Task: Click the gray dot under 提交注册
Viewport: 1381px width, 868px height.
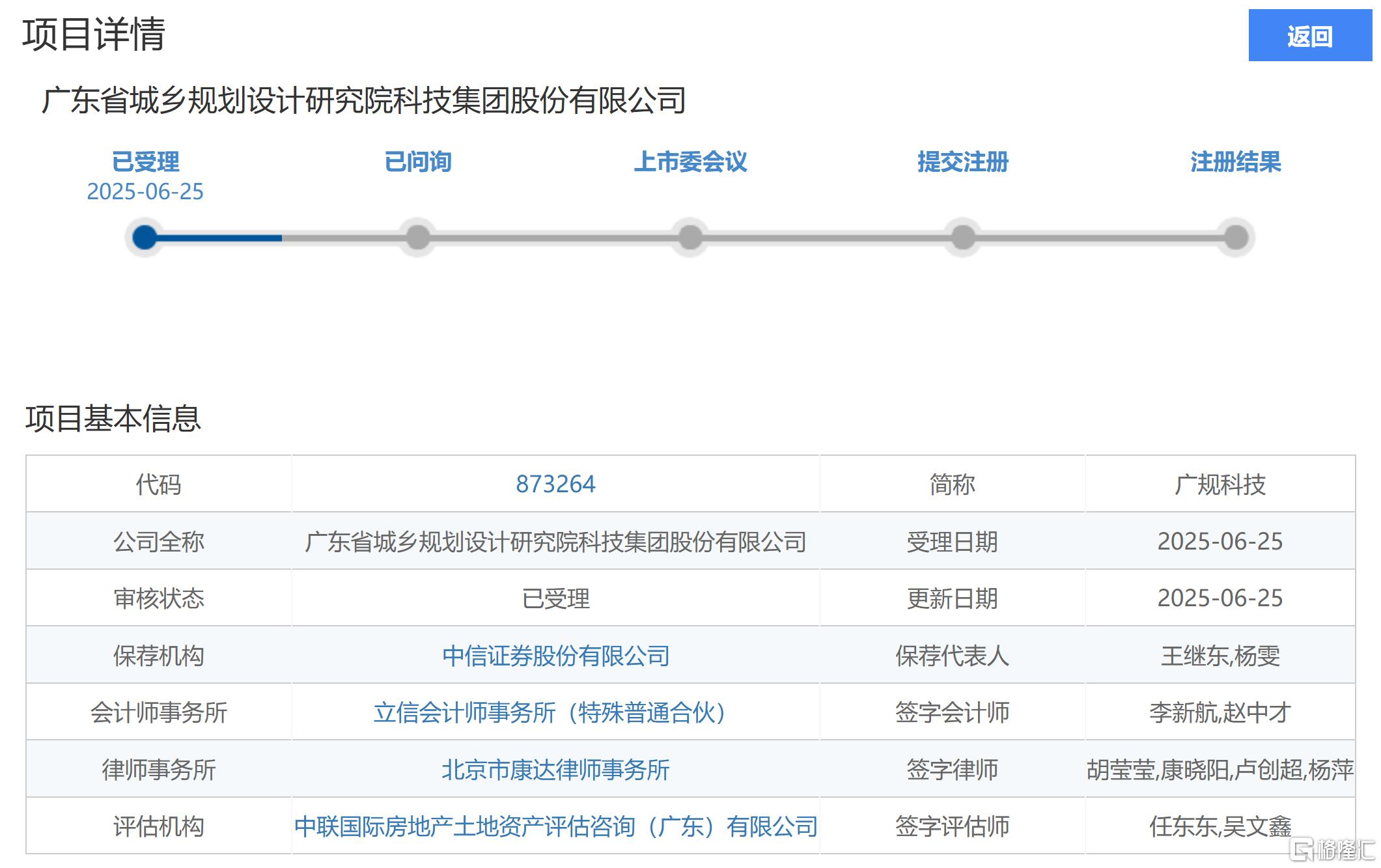Action: (963, 237)
